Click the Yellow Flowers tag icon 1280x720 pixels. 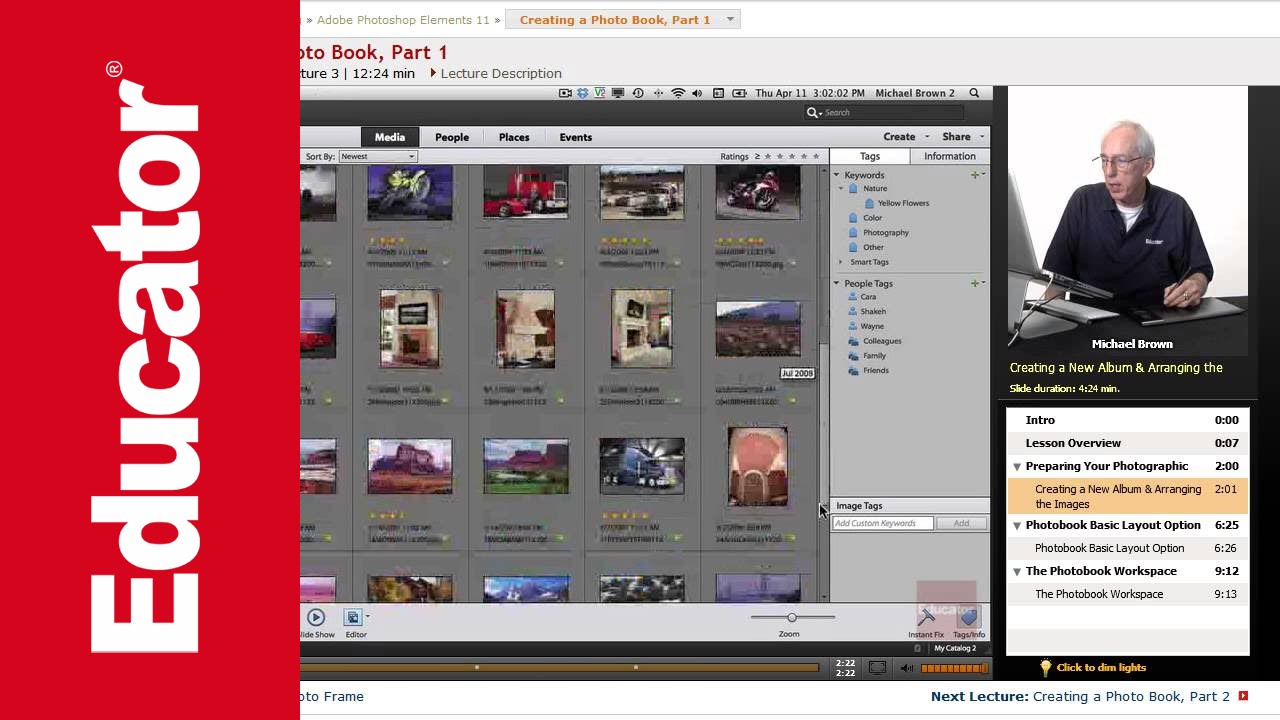coord(869,203)
